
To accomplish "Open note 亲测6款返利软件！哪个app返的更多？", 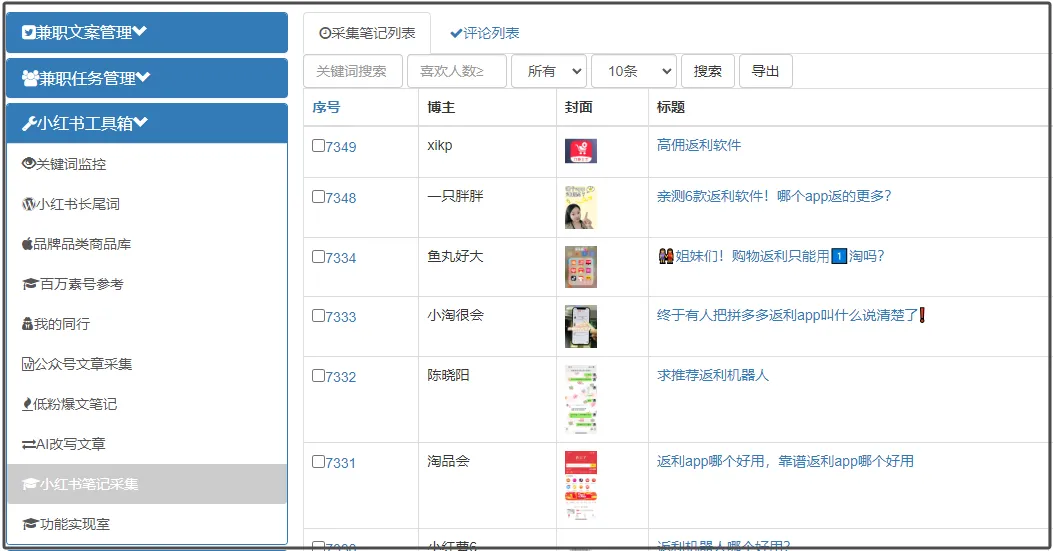I will coord(774,196).
